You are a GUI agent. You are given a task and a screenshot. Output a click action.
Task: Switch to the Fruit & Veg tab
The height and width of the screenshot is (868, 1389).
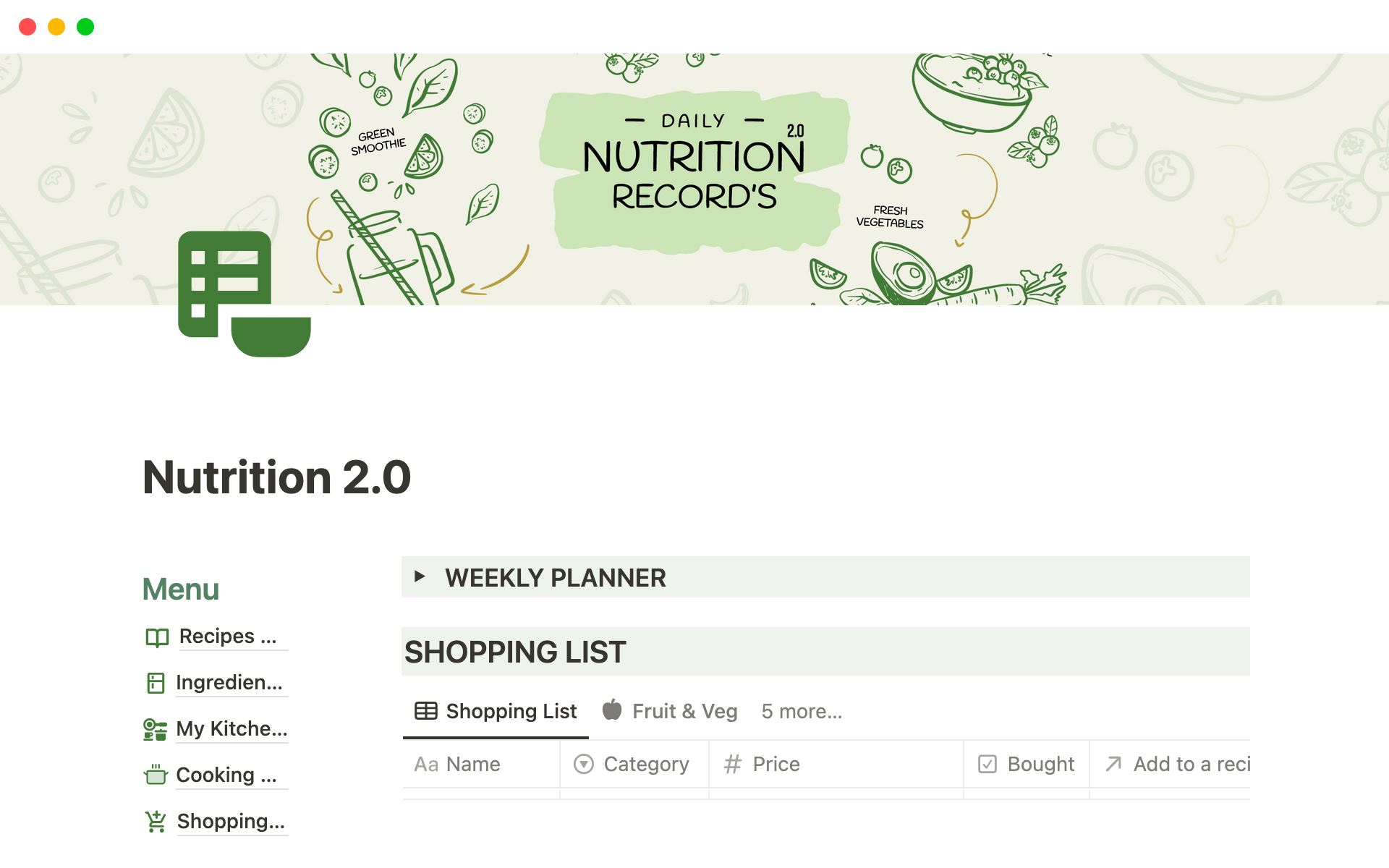[x=684, y=712]
